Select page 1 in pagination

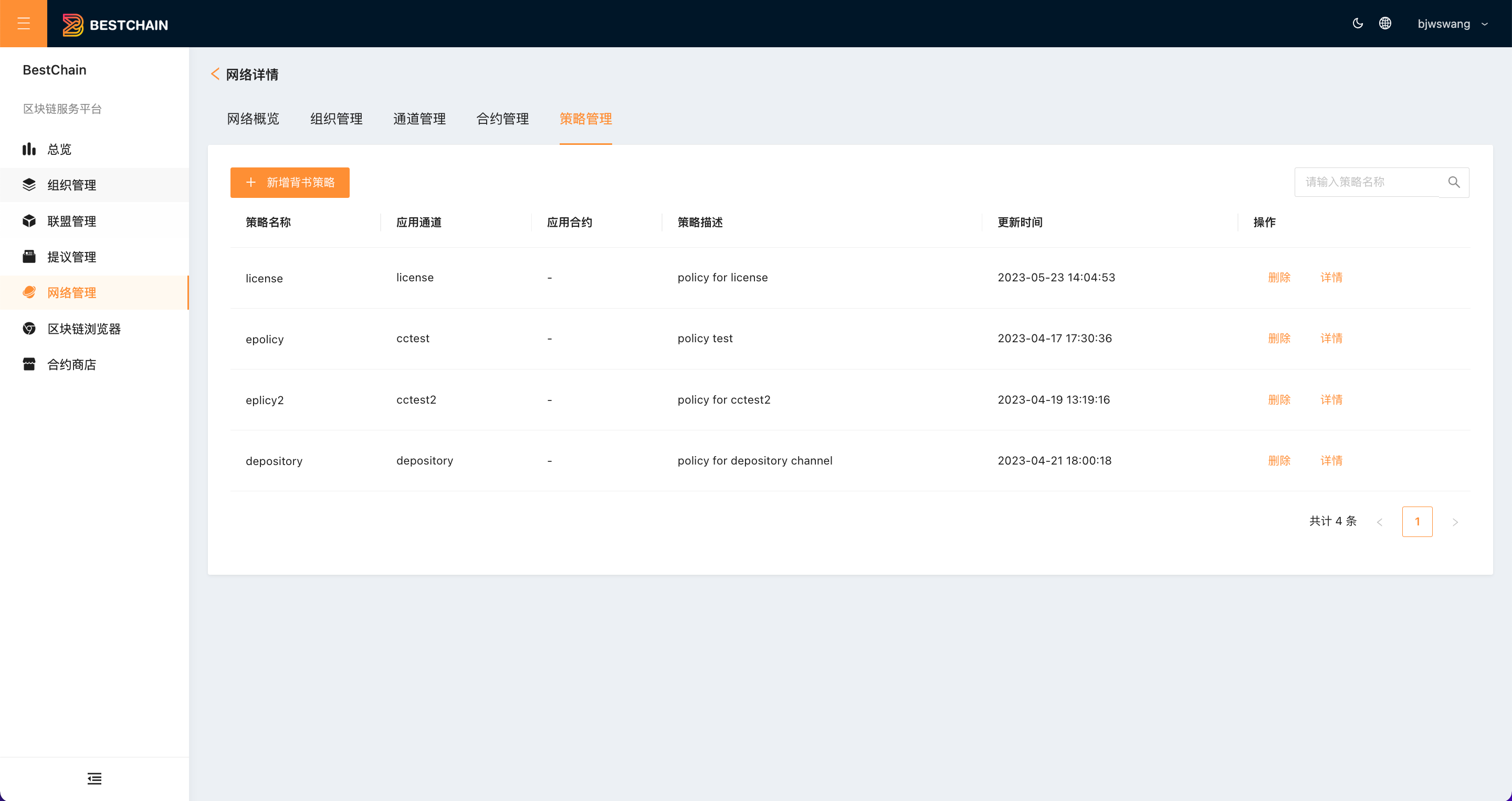(x=1417, y=522)
